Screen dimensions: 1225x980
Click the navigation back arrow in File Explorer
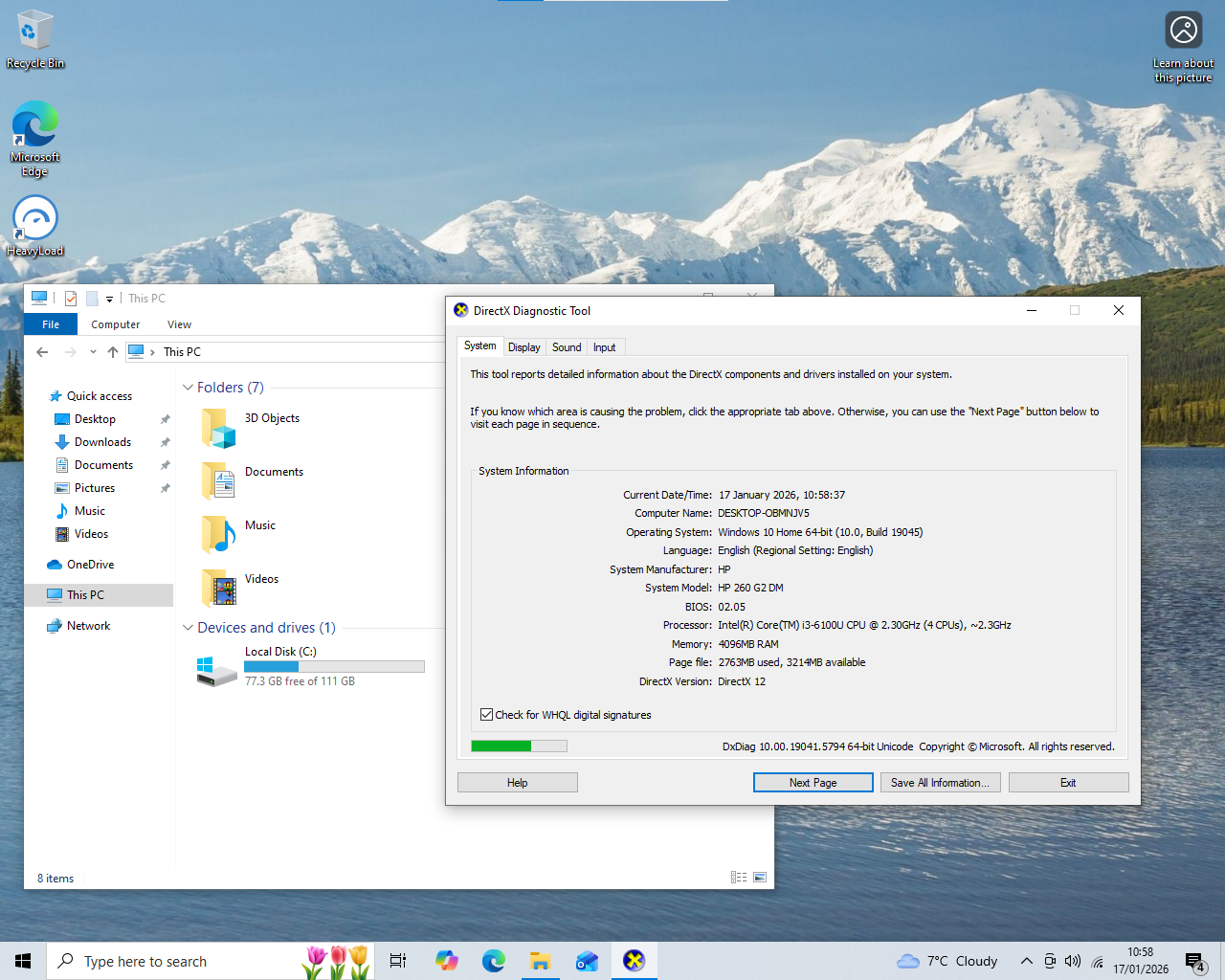[x=42, y=352]
